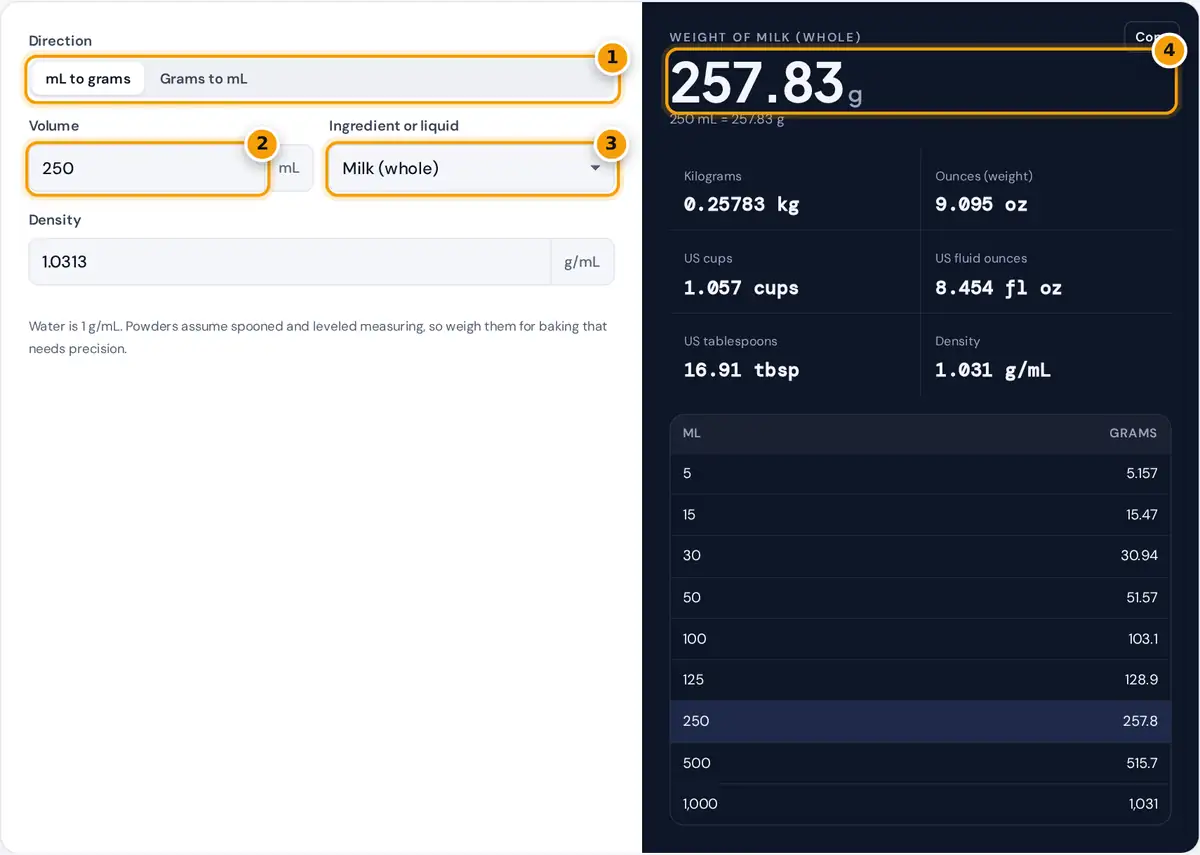
Task: Click the partially hidden Copy button
Action: [x=1151, y=36]
